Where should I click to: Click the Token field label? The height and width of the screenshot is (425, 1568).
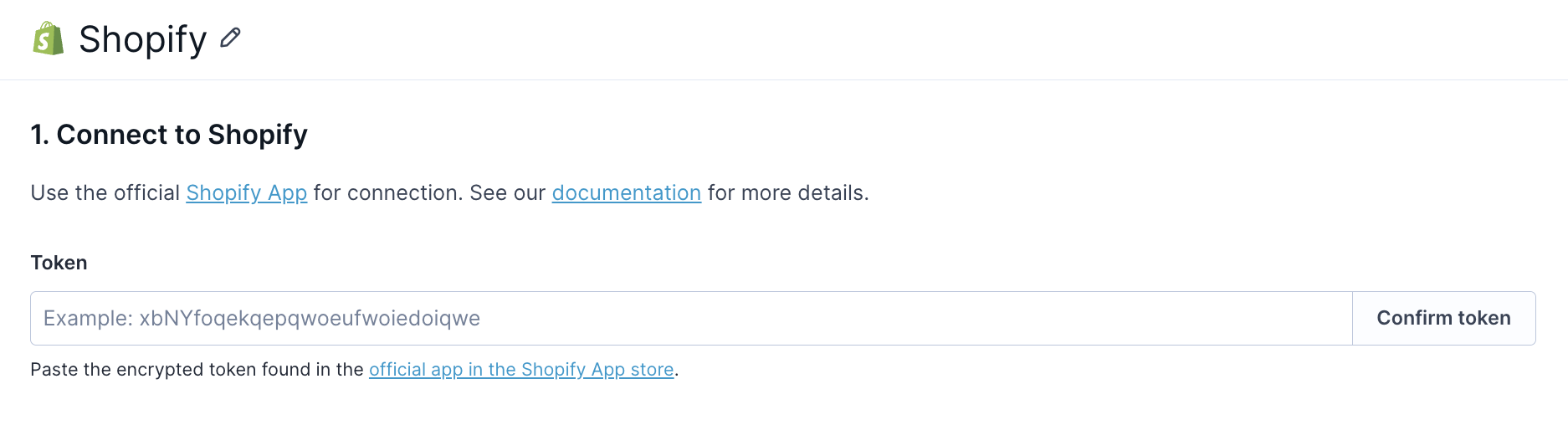point(59,263)
